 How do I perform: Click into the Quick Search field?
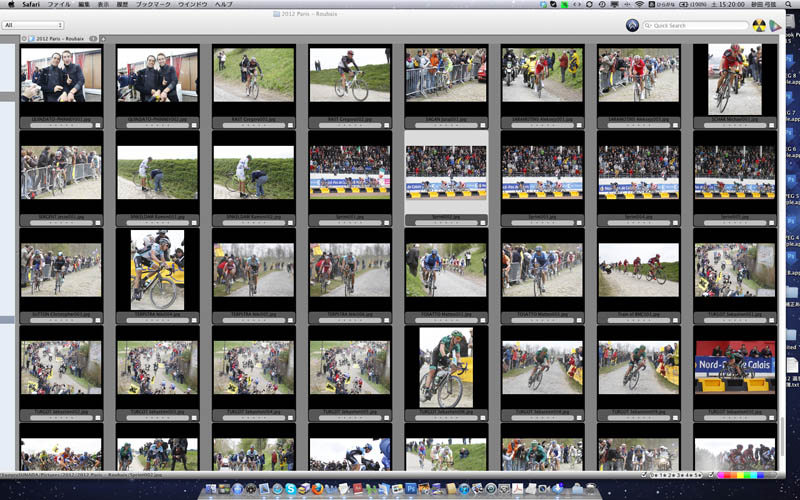click(695, 25)
